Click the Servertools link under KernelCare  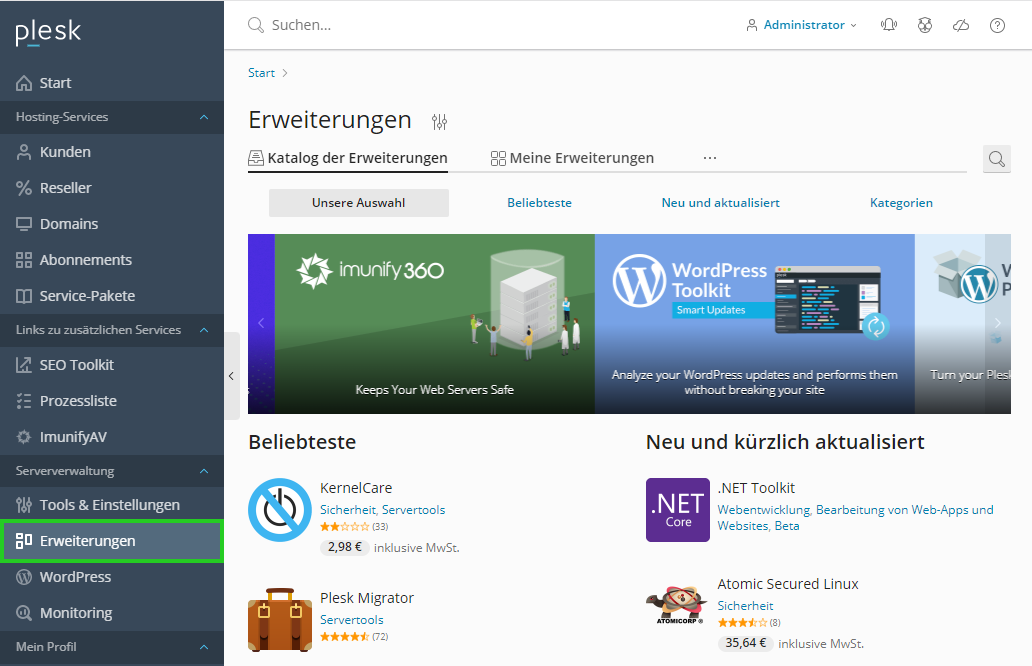pyautogui.click(x=413, y=510)
